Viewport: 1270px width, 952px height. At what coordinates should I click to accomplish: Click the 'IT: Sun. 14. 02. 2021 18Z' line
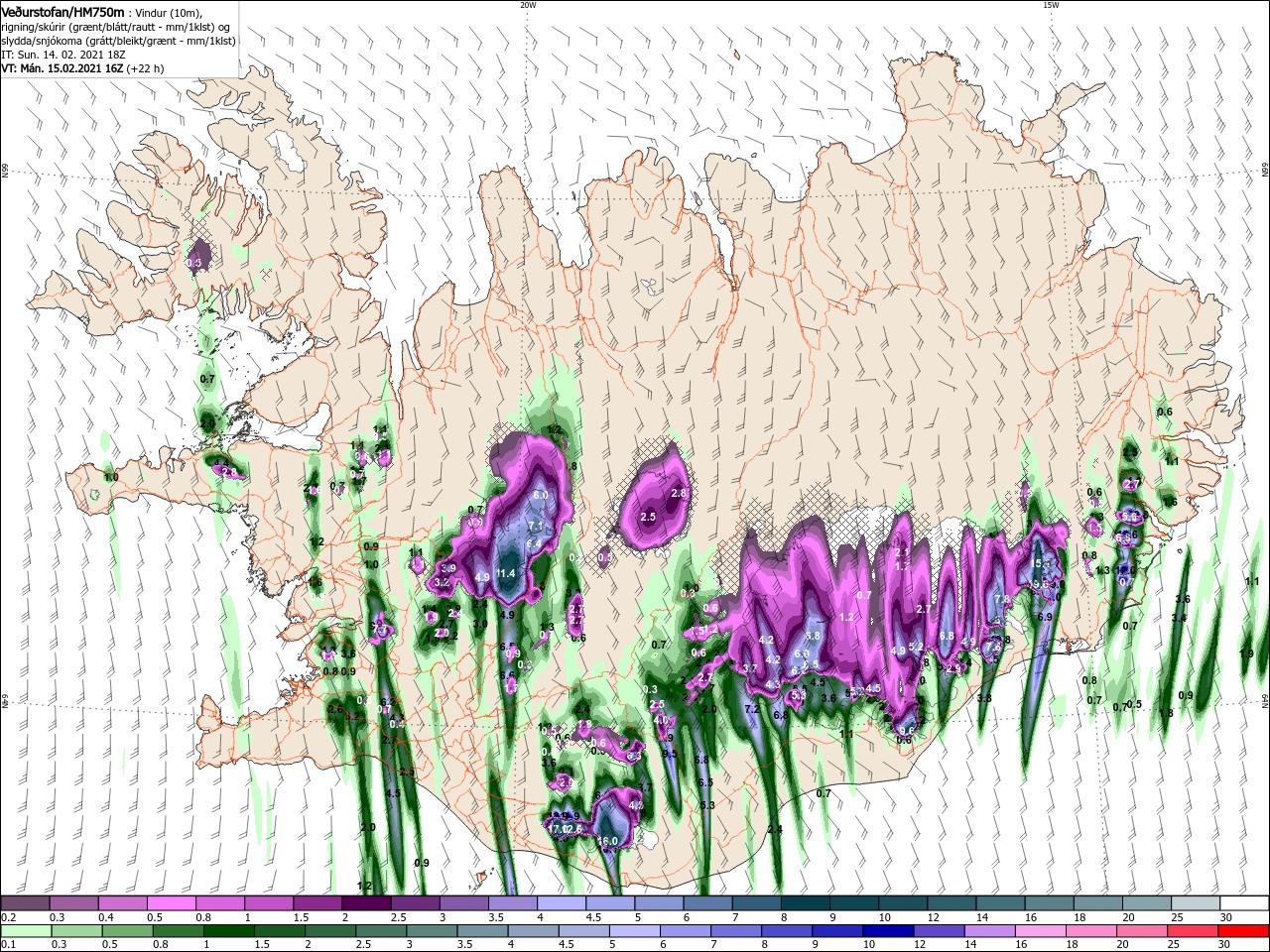click(x=63, y=55)
